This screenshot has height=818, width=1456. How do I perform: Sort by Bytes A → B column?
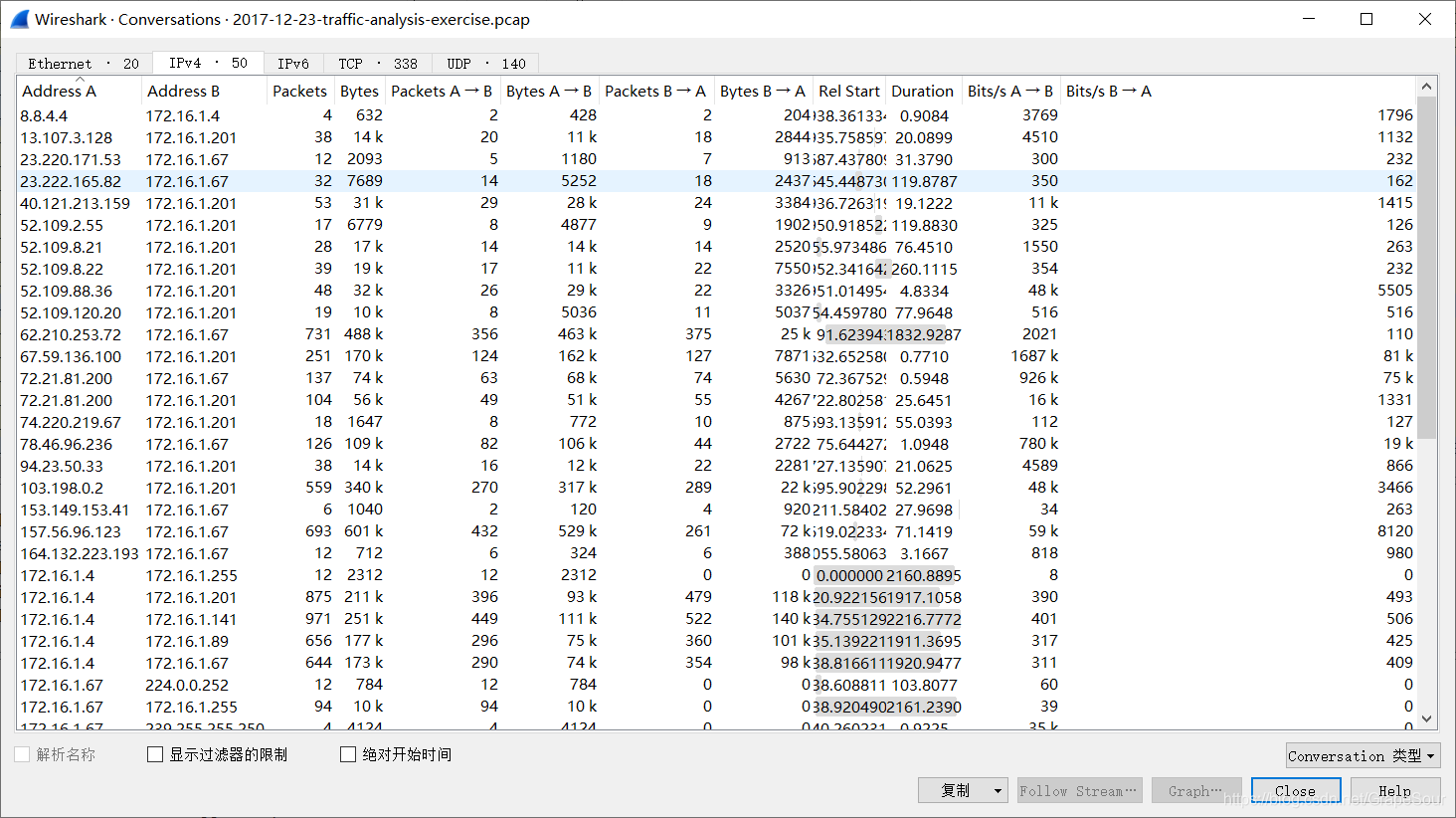coord(549,91)
